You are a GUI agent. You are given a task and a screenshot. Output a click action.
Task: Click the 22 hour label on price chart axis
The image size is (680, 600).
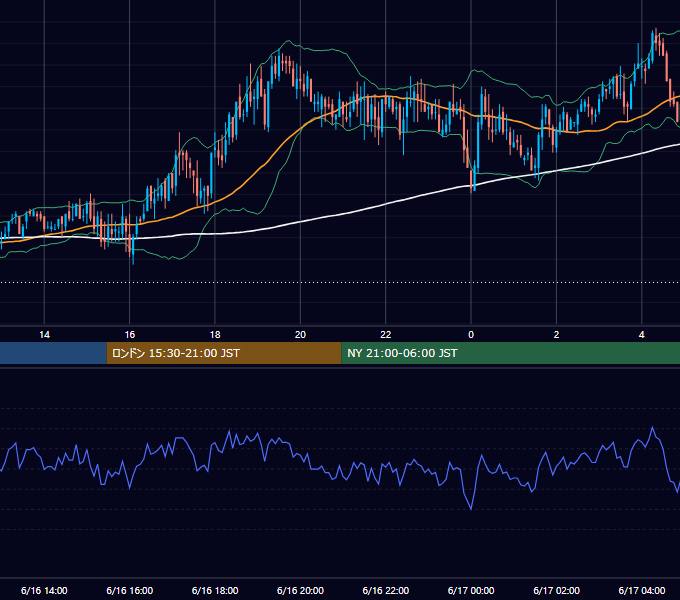pyautogui.click(x=386, y=335)
